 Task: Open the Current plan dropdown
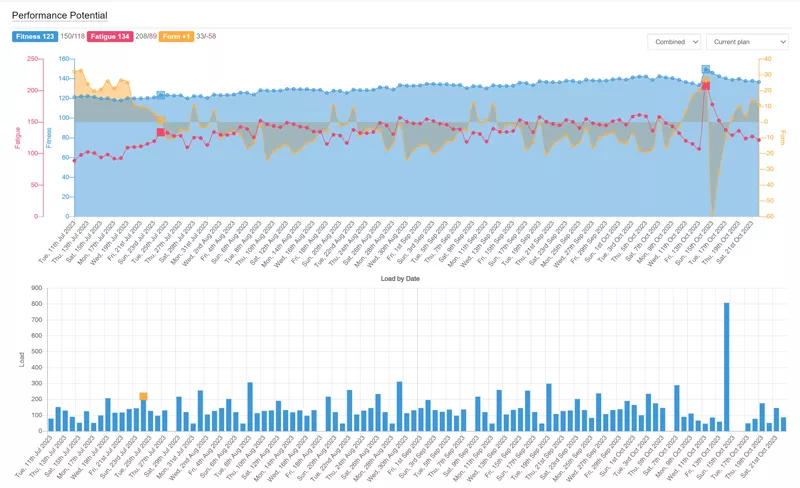pyautogui.click(x=747, y=42)
